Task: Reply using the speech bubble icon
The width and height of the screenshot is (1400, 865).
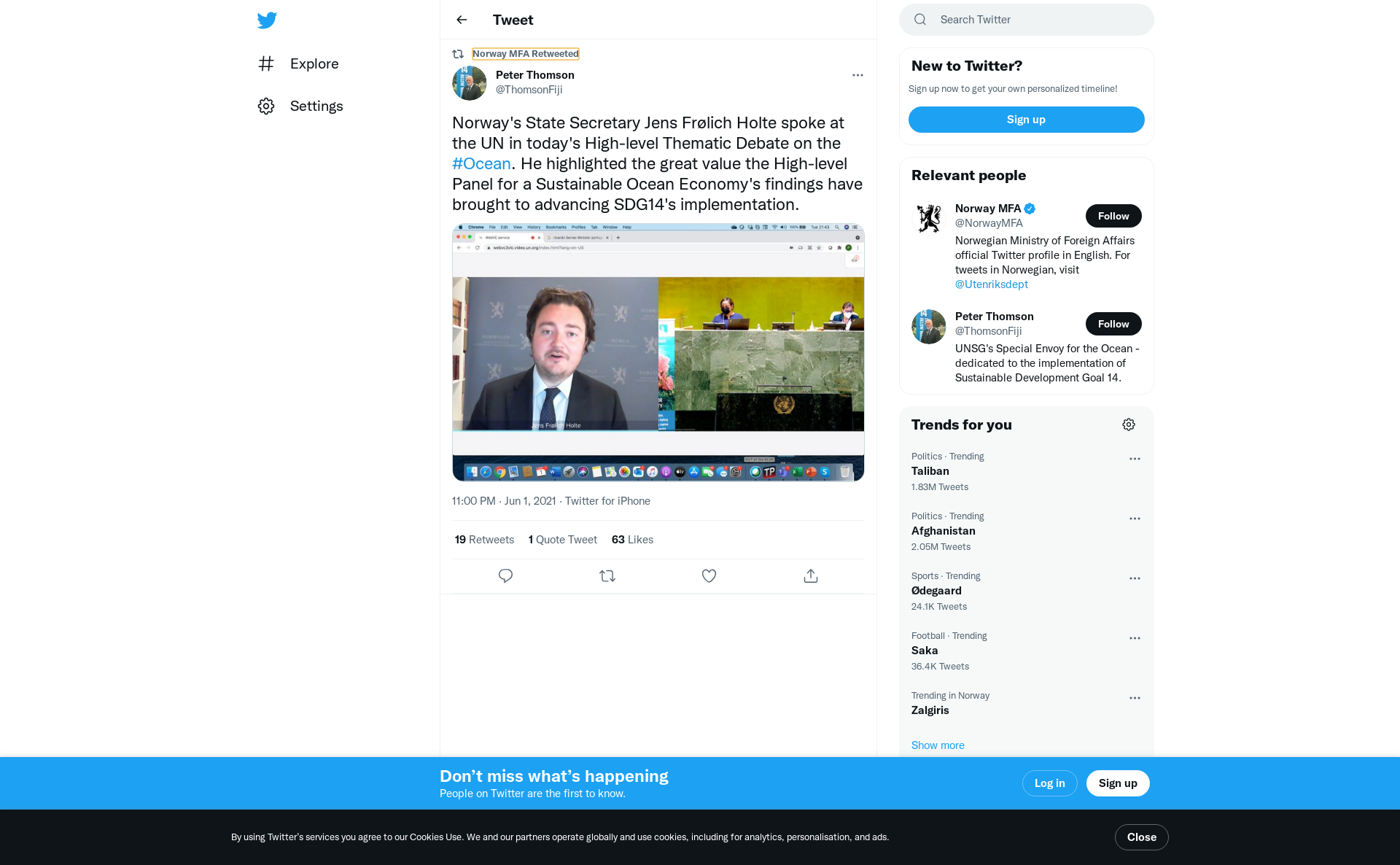Action: [505, 576]
